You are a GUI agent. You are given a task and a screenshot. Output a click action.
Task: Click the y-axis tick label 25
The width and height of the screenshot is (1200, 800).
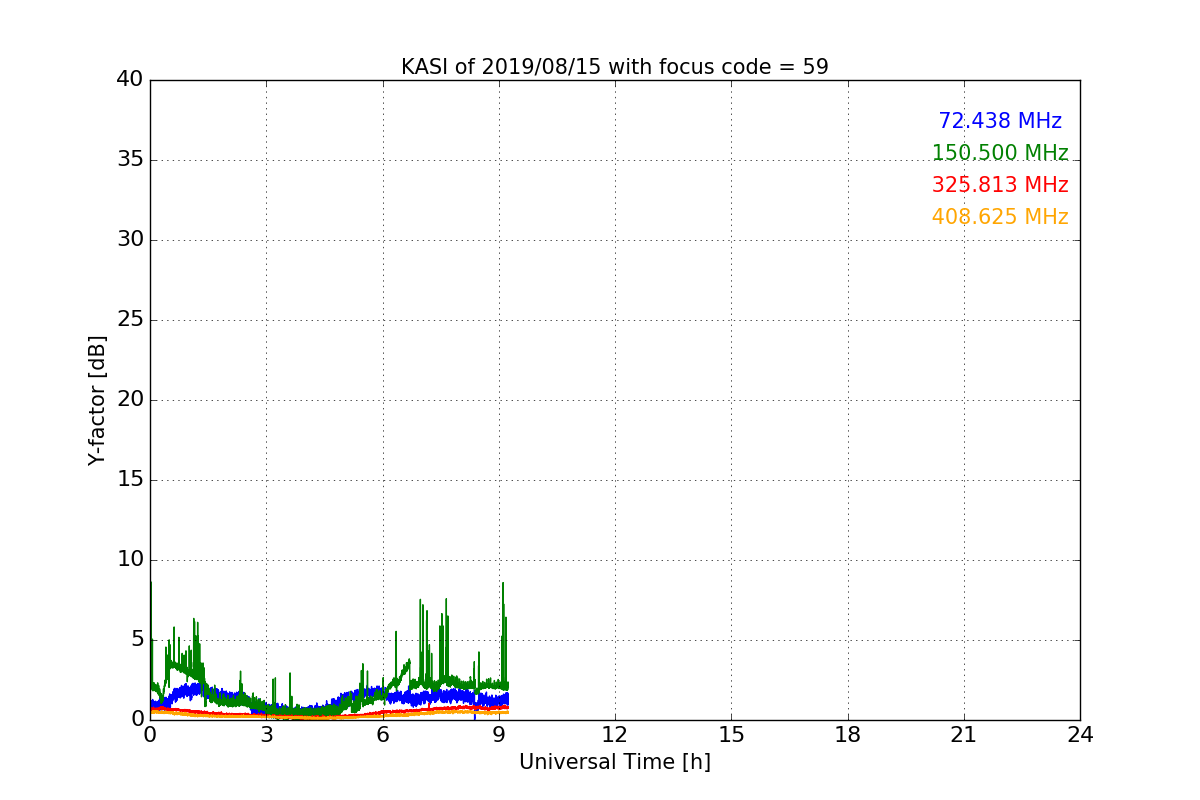pyautogui.click(x=130, y=320)
